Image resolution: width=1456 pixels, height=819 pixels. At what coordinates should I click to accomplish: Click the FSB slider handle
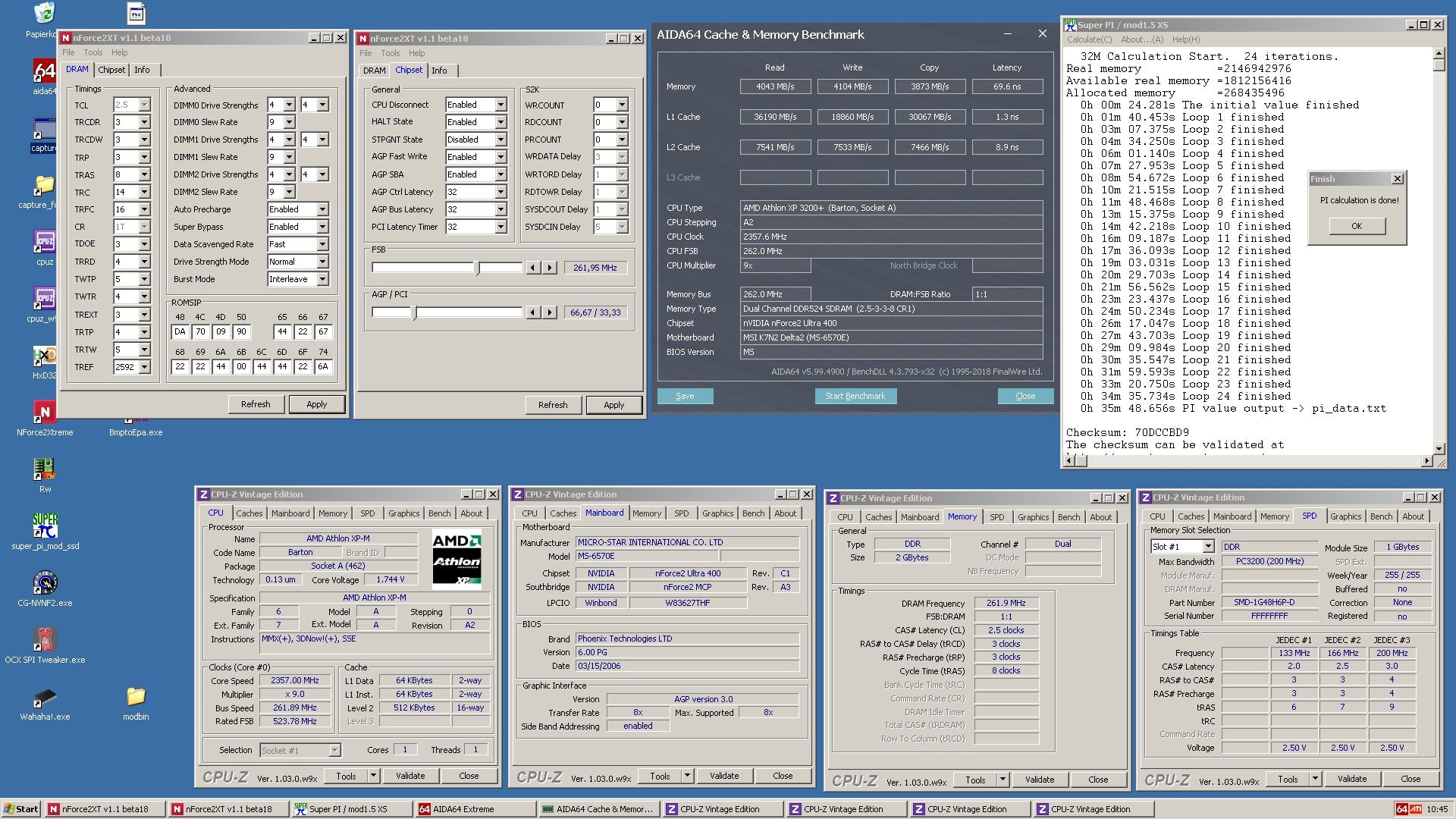pyautogui.click(x=478, y=268)
